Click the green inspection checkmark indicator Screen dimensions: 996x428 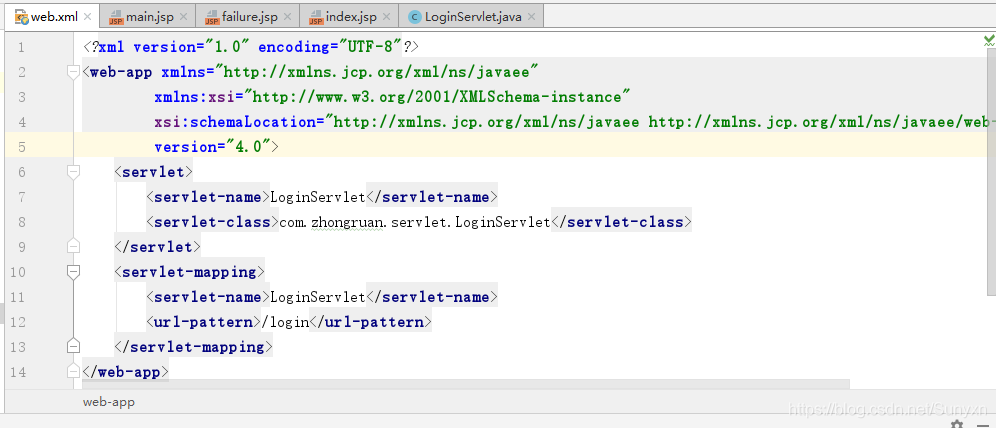pos(989,41)
